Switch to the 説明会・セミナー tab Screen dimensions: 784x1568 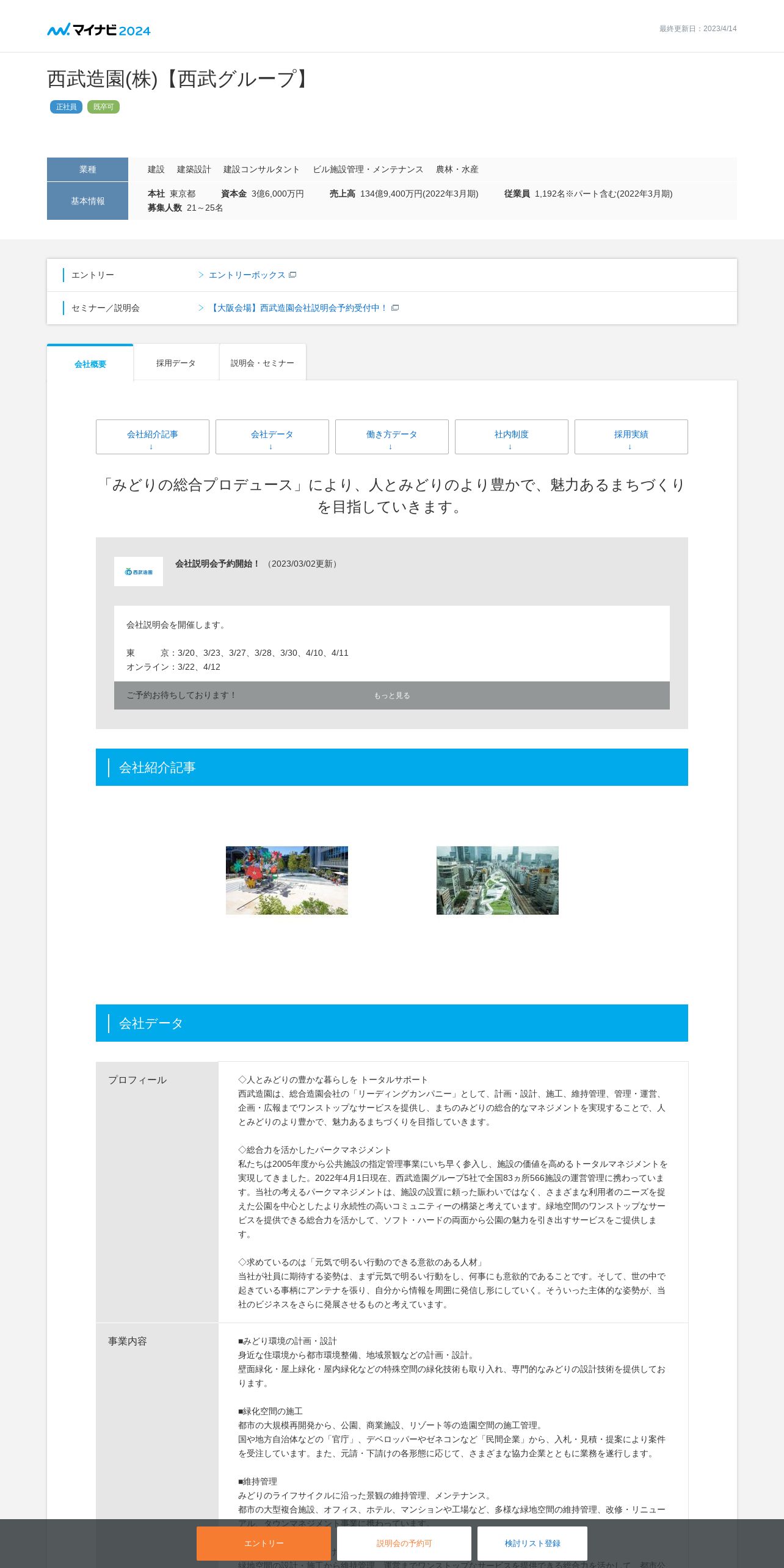[x=263, y=363]
